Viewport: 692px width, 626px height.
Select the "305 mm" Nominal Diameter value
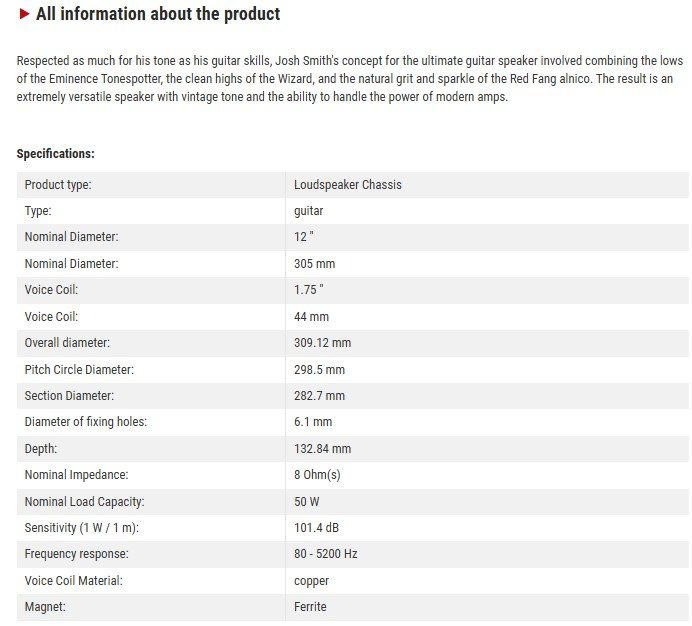pos(314,264)
